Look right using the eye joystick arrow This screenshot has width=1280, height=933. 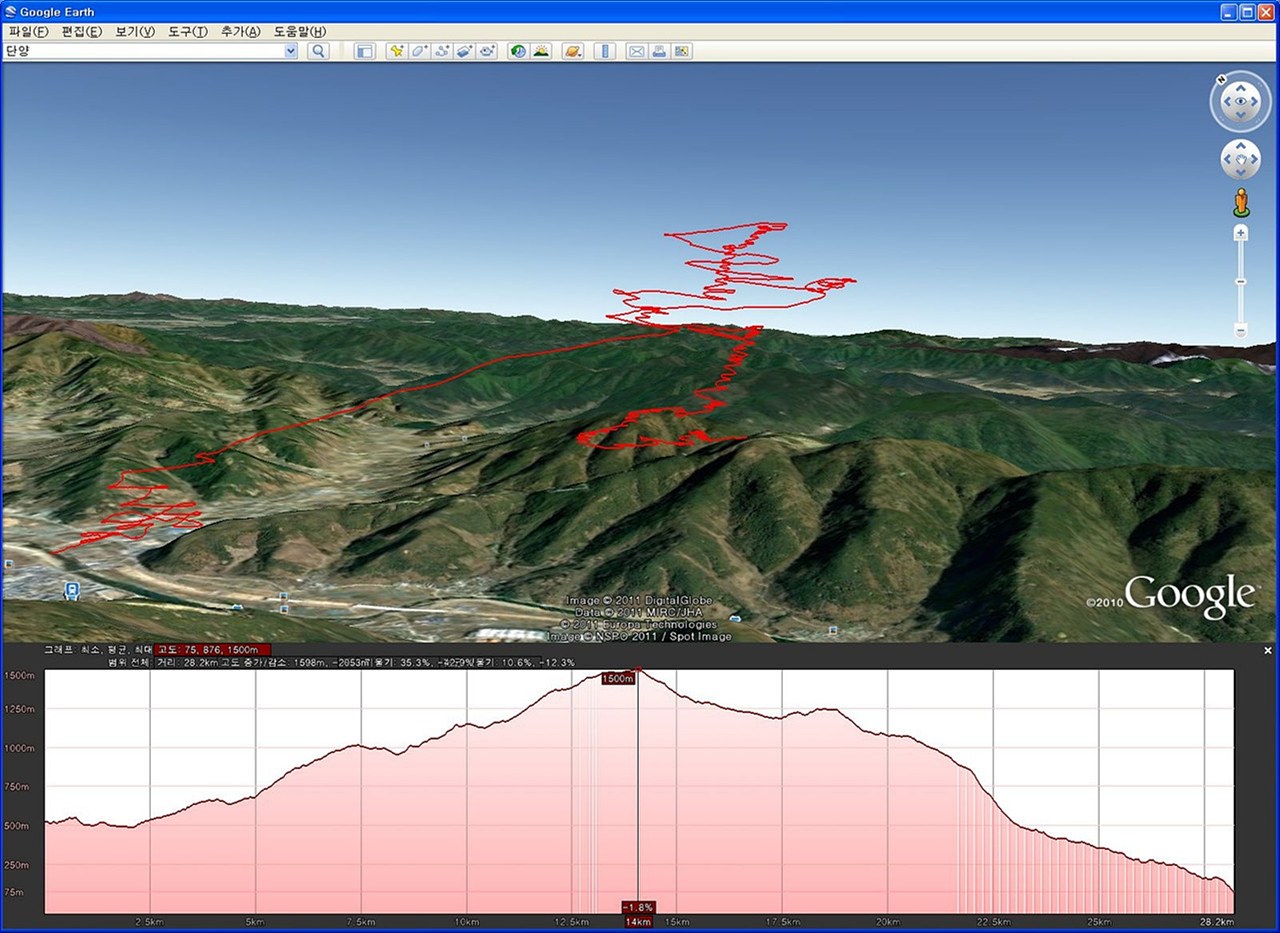click(1256, 101)
